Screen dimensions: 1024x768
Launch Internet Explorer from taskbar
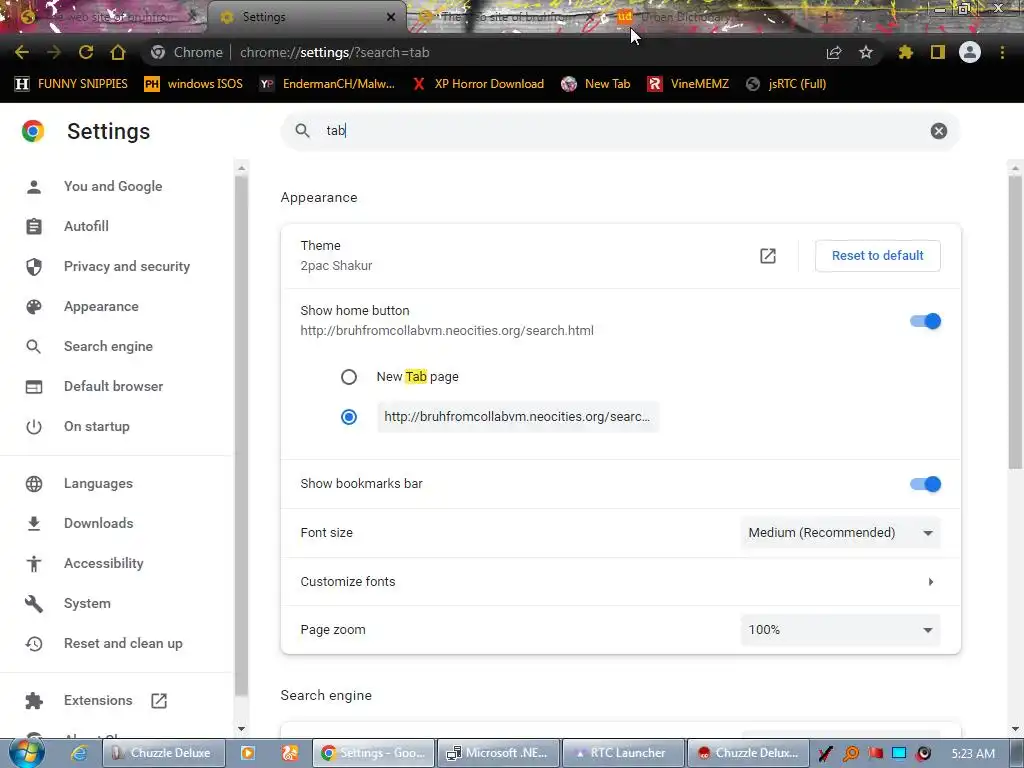78,753
